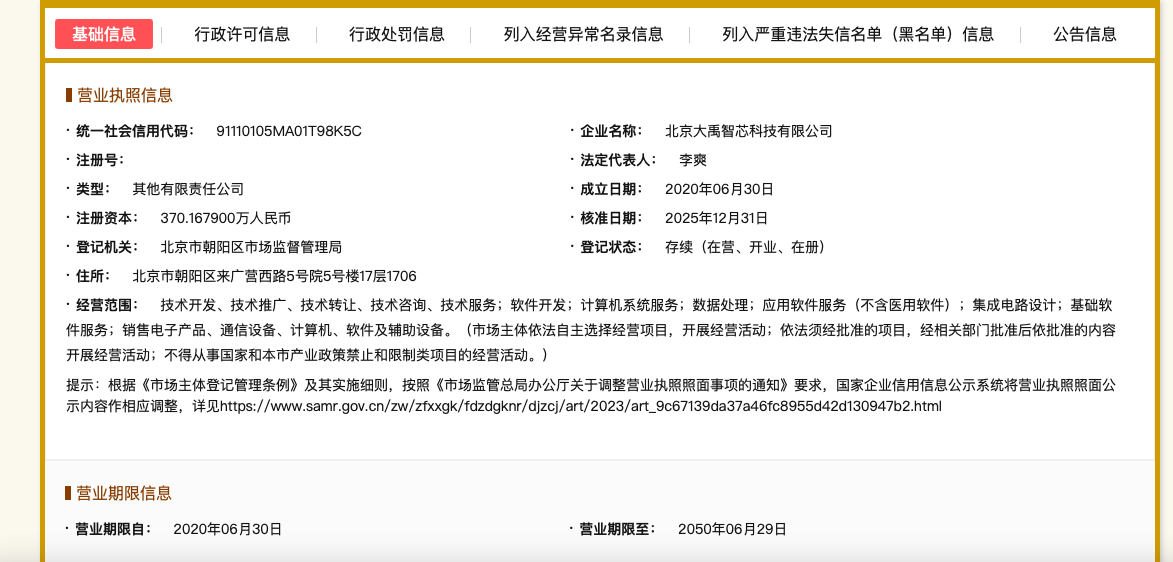The height and width of the screenshot is (562, 1173).
Task: Click the 法定代表人 label
Action: [618, 160]
